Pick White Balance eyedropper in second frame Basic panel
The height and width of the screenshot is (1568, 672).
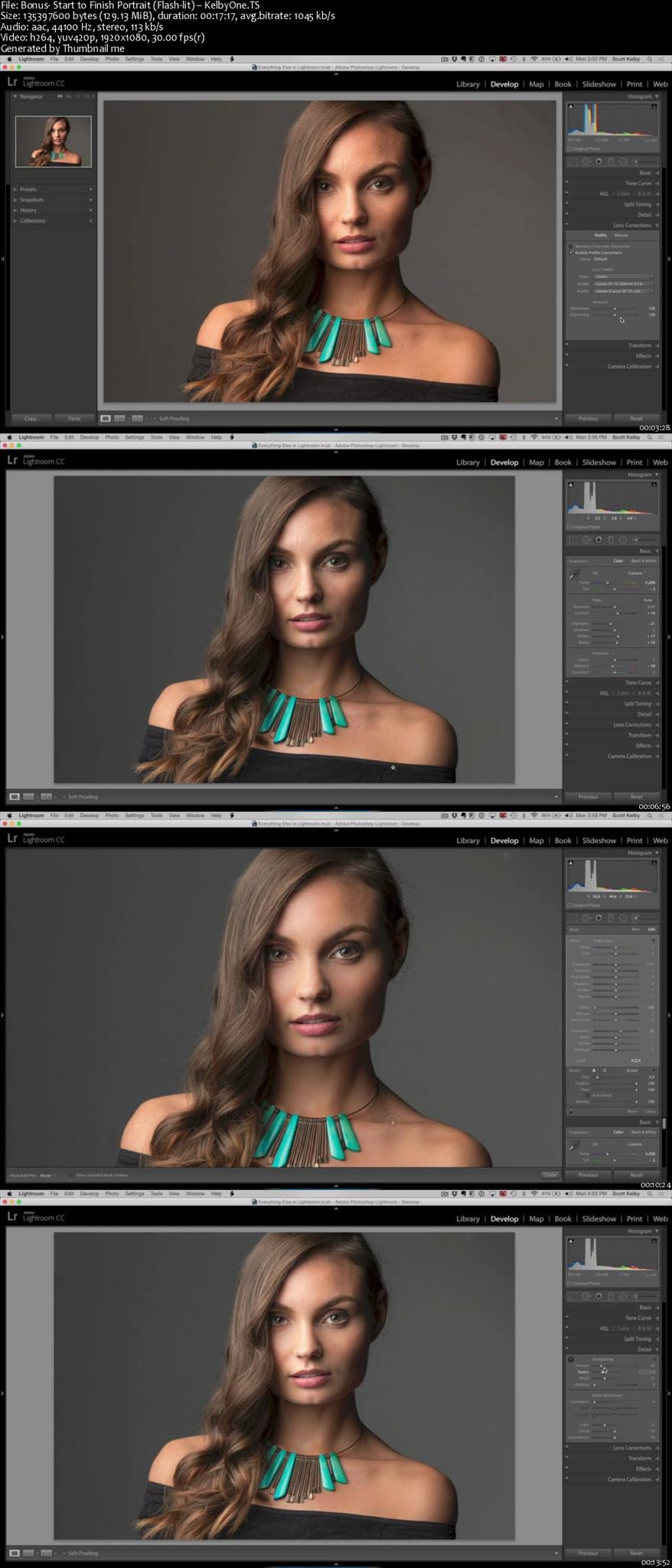point(574,575)
